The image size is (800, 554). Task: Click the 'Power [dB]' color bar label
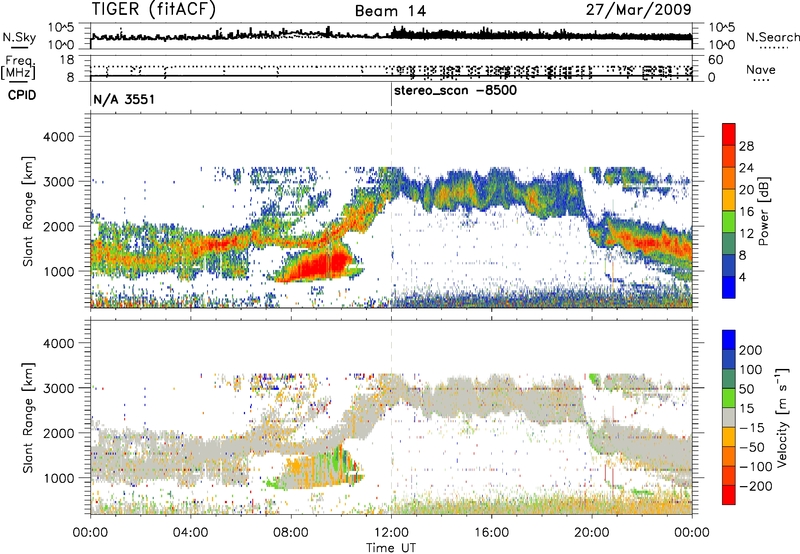[x=763, y=211]
